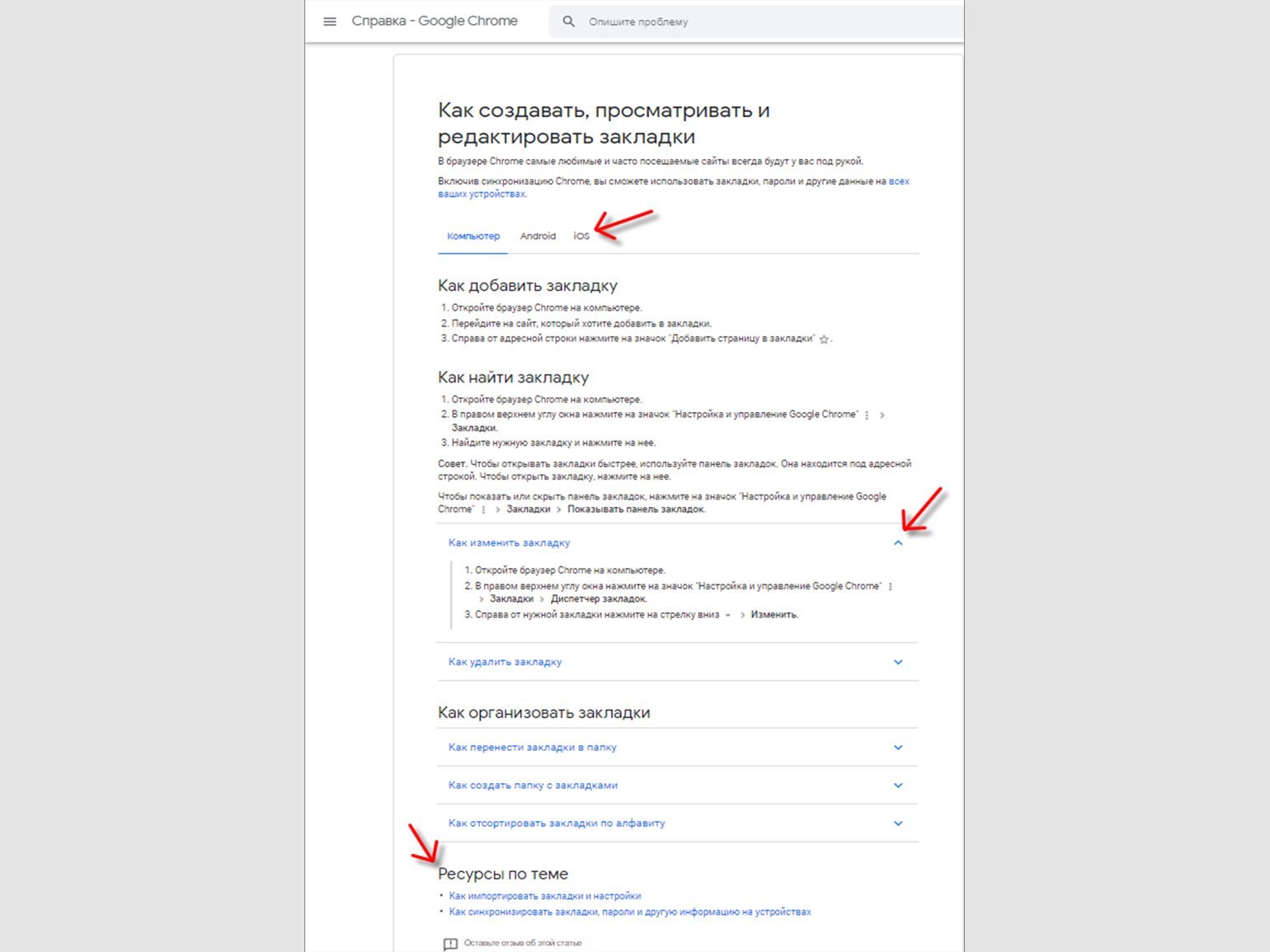Click "Оставьте отзыв об этой статье"
Image resolution: width=1270 pixels, height=952 pixels.
point(523,943)
